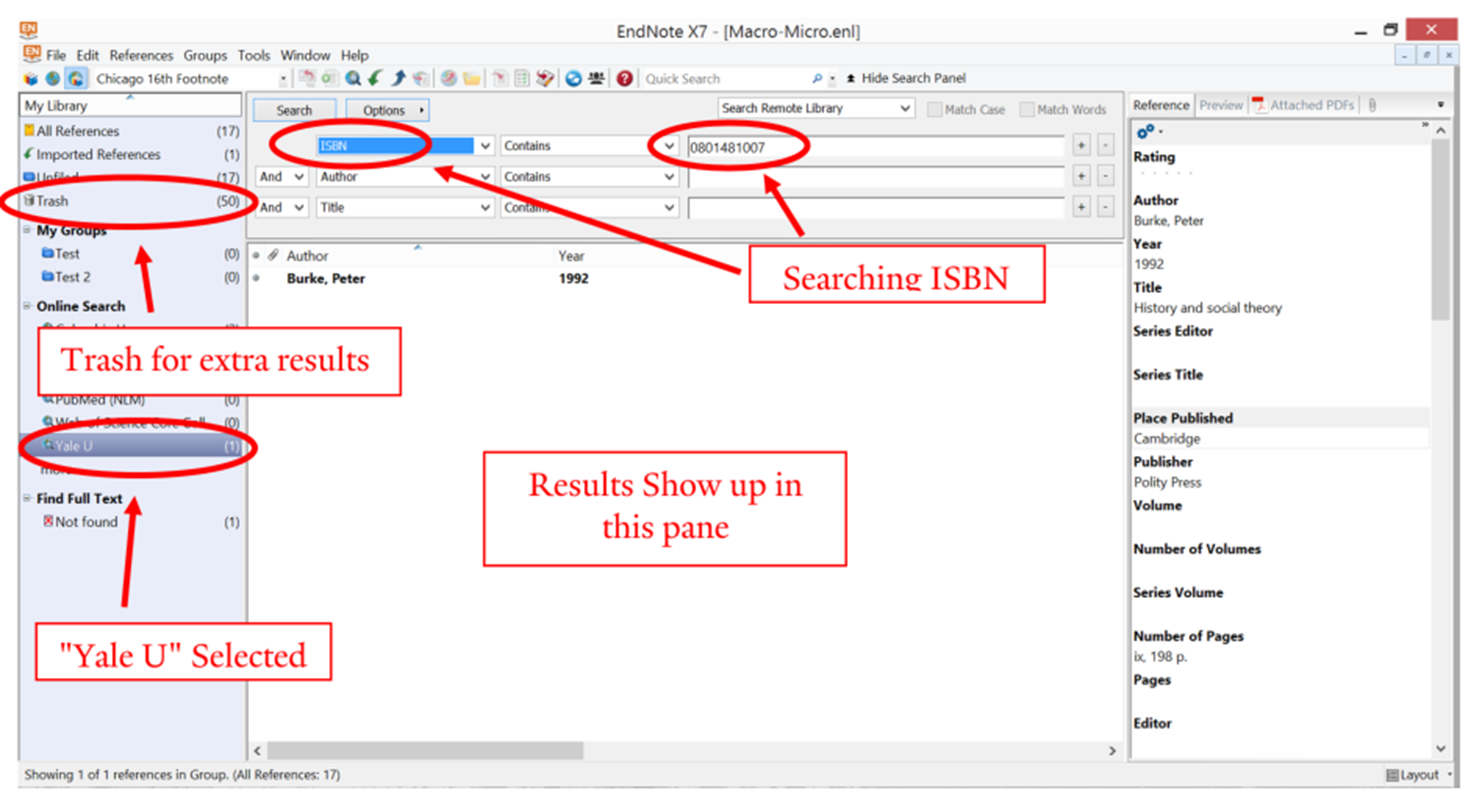Click the Sync Library toolbar icon

573,79
